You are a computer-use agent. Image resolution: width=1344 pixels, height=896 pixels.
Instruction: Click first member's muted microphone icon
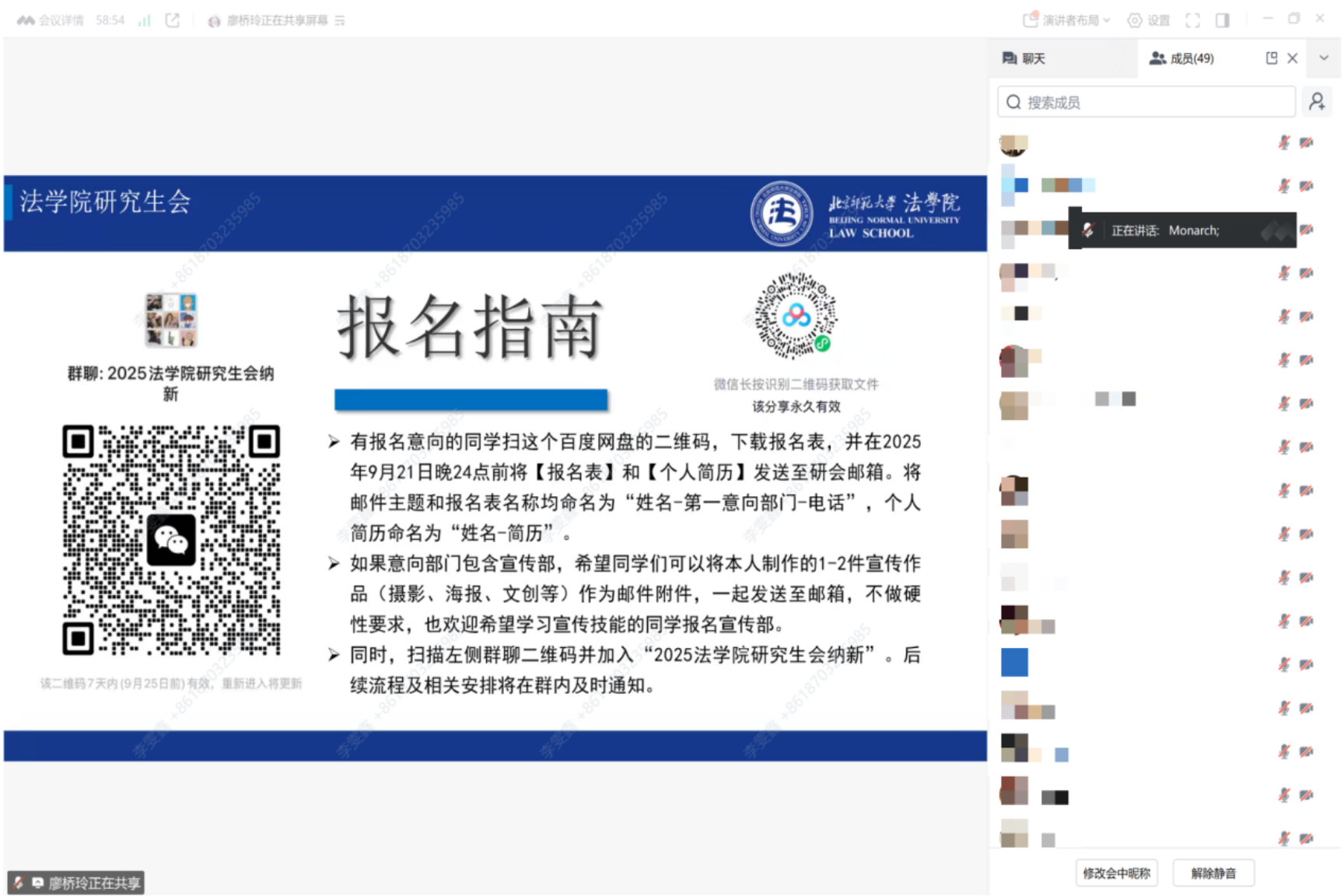[1284, 142]
